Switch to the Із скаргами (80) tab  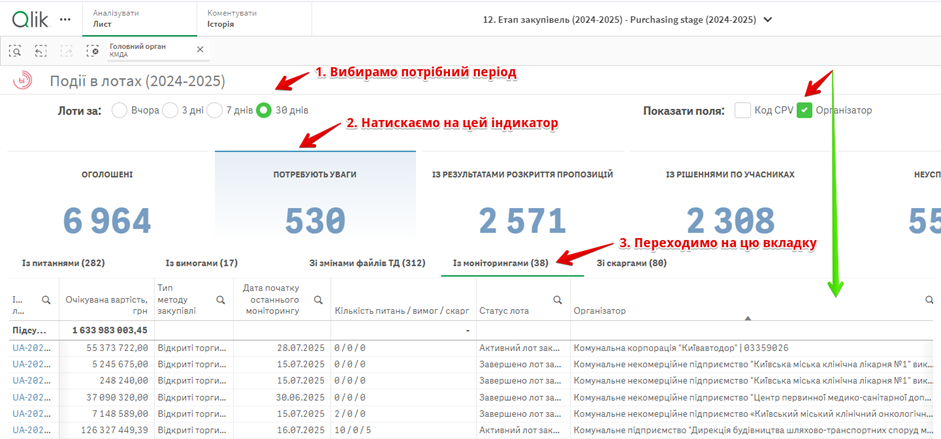pyautogui.click(x=631, y=264)
